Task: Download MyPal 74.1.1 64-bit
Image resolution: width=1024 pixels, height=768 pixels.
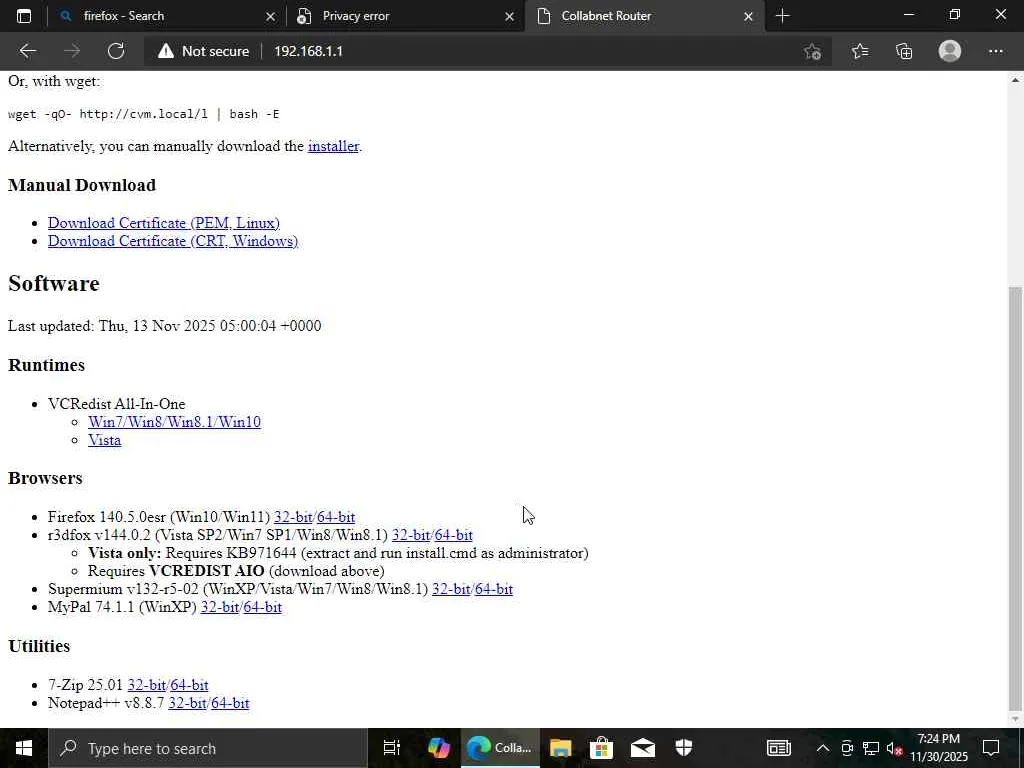Action: point(263,607)
